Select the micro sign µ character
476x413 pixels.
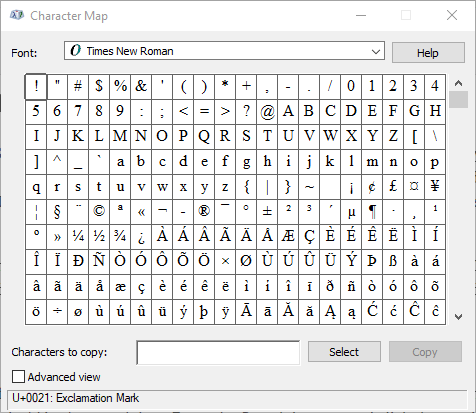click(351, 211)
